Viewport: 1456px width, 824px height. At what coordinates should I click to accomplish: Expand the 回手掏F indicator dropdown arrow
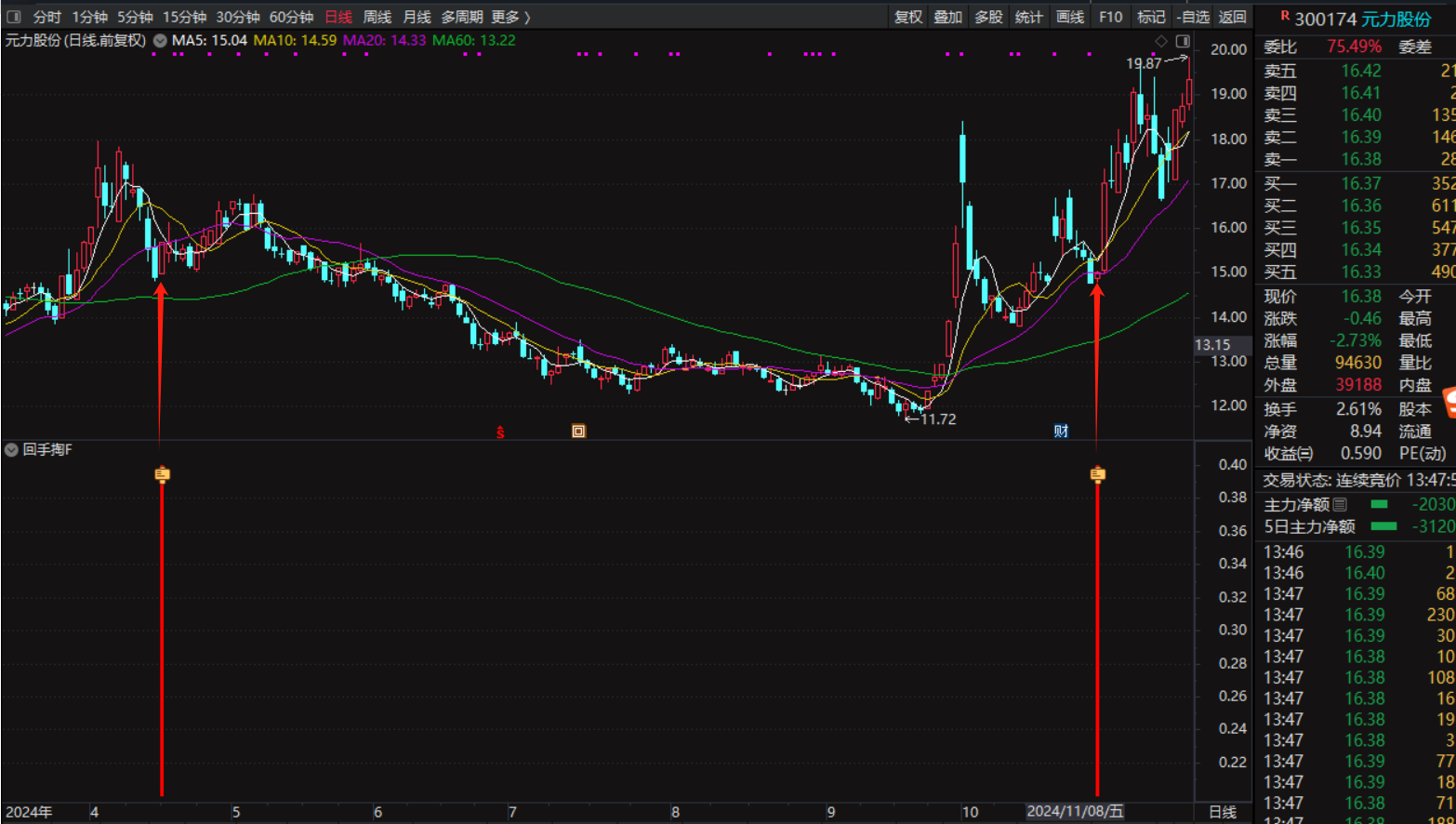pyautogui.click(x=11, y=450)
